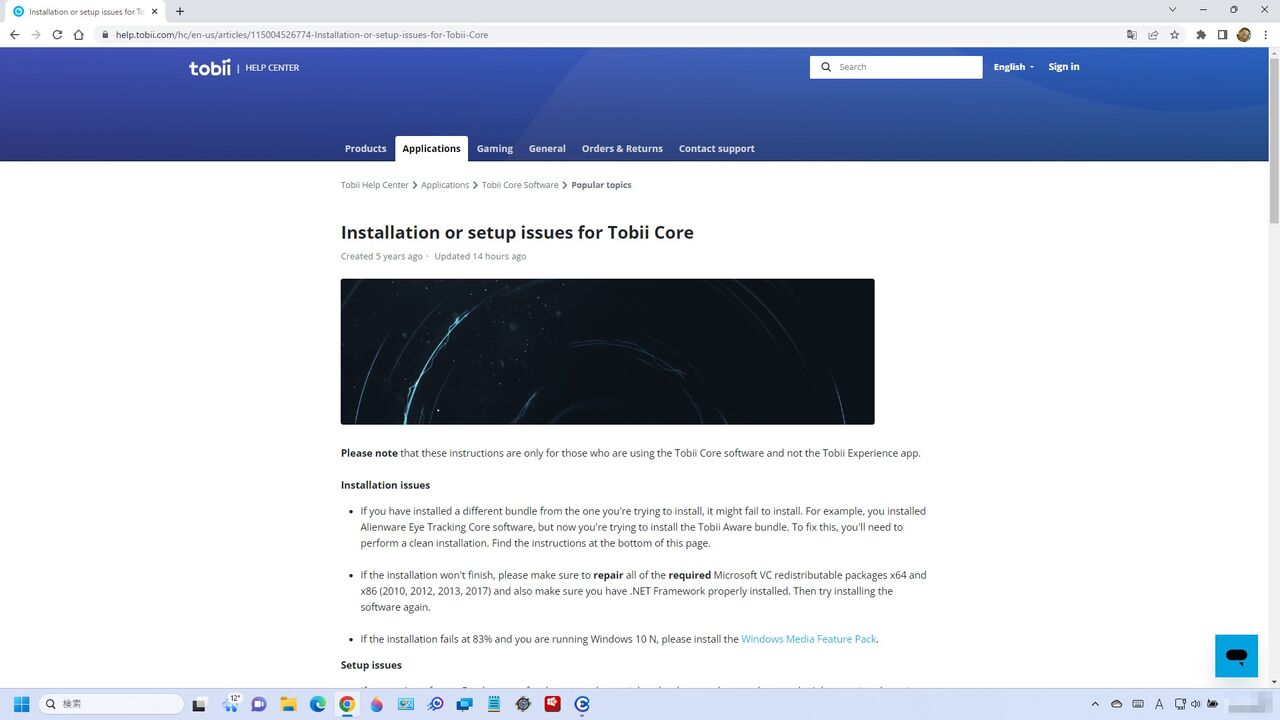Open the tab search chevron dropdown
1280x720 pixels.
click(x=1173, y=10)
